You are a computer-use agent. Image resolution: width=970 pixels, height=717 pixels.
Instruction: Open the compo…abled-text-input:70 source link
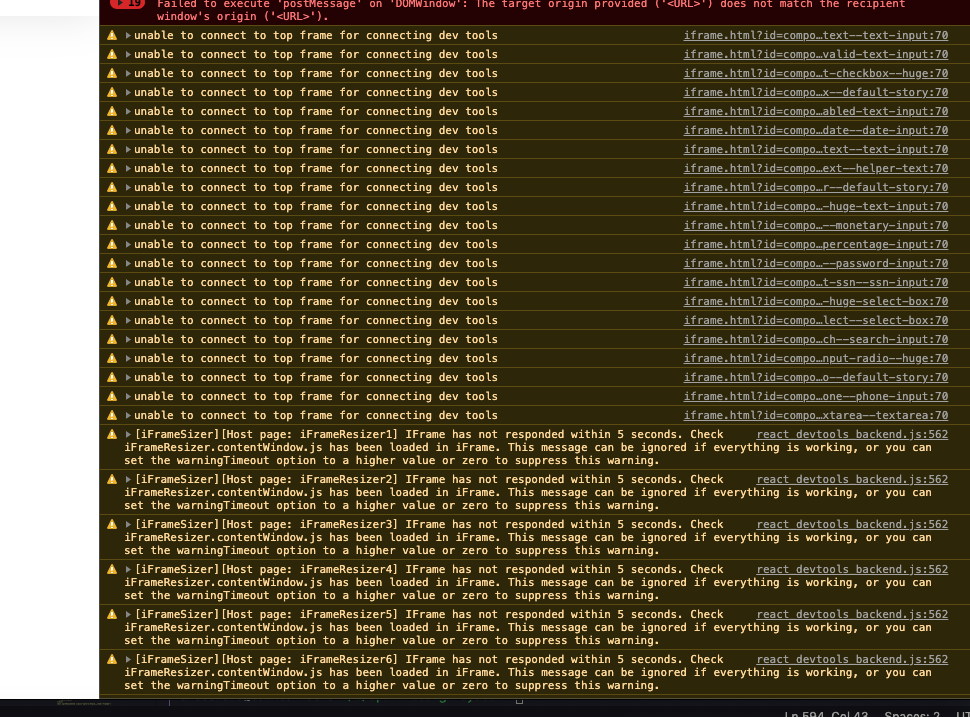coord(815,111)
